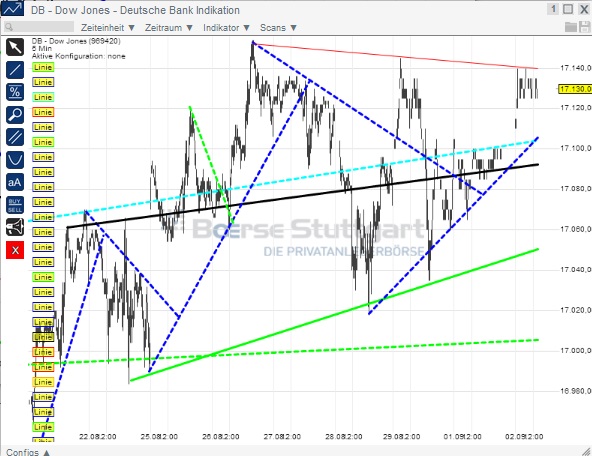Viewport: 592px width, 456px height.
Task: Click the 16.980,0 price axis label
Action: coord(575,391)
